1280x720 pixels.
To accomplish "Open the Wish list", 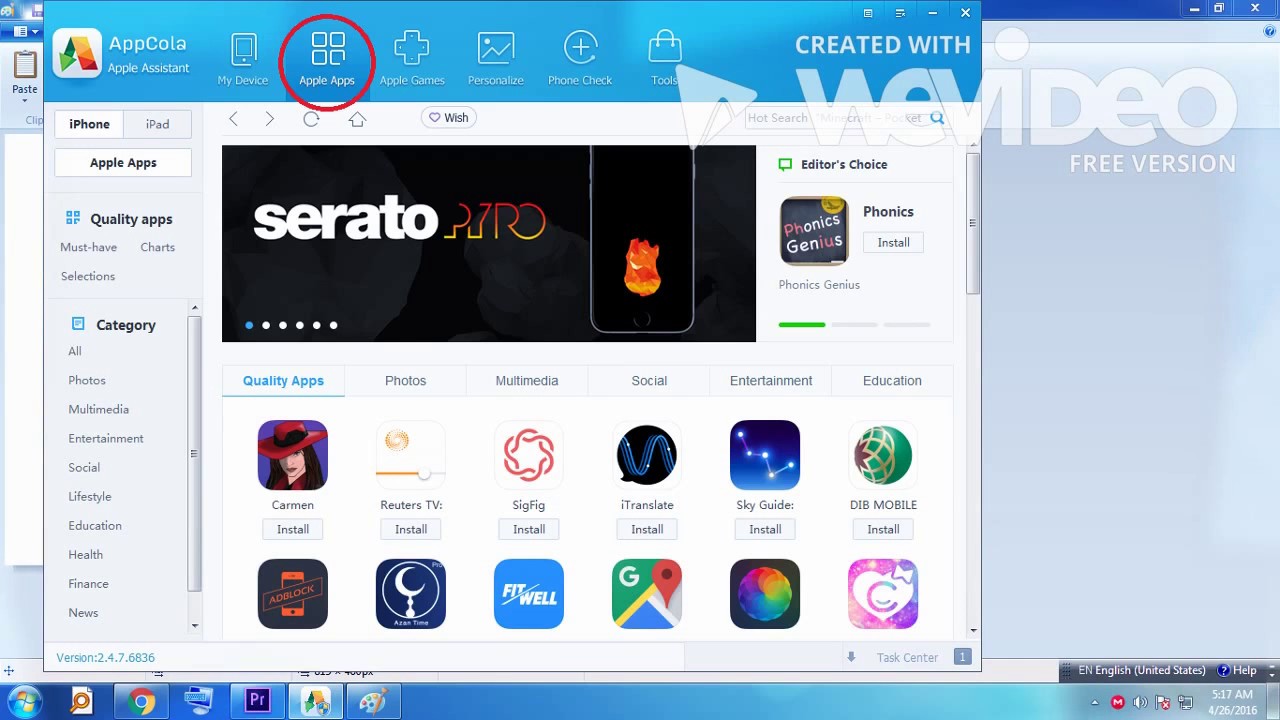I will click(448, 118).
